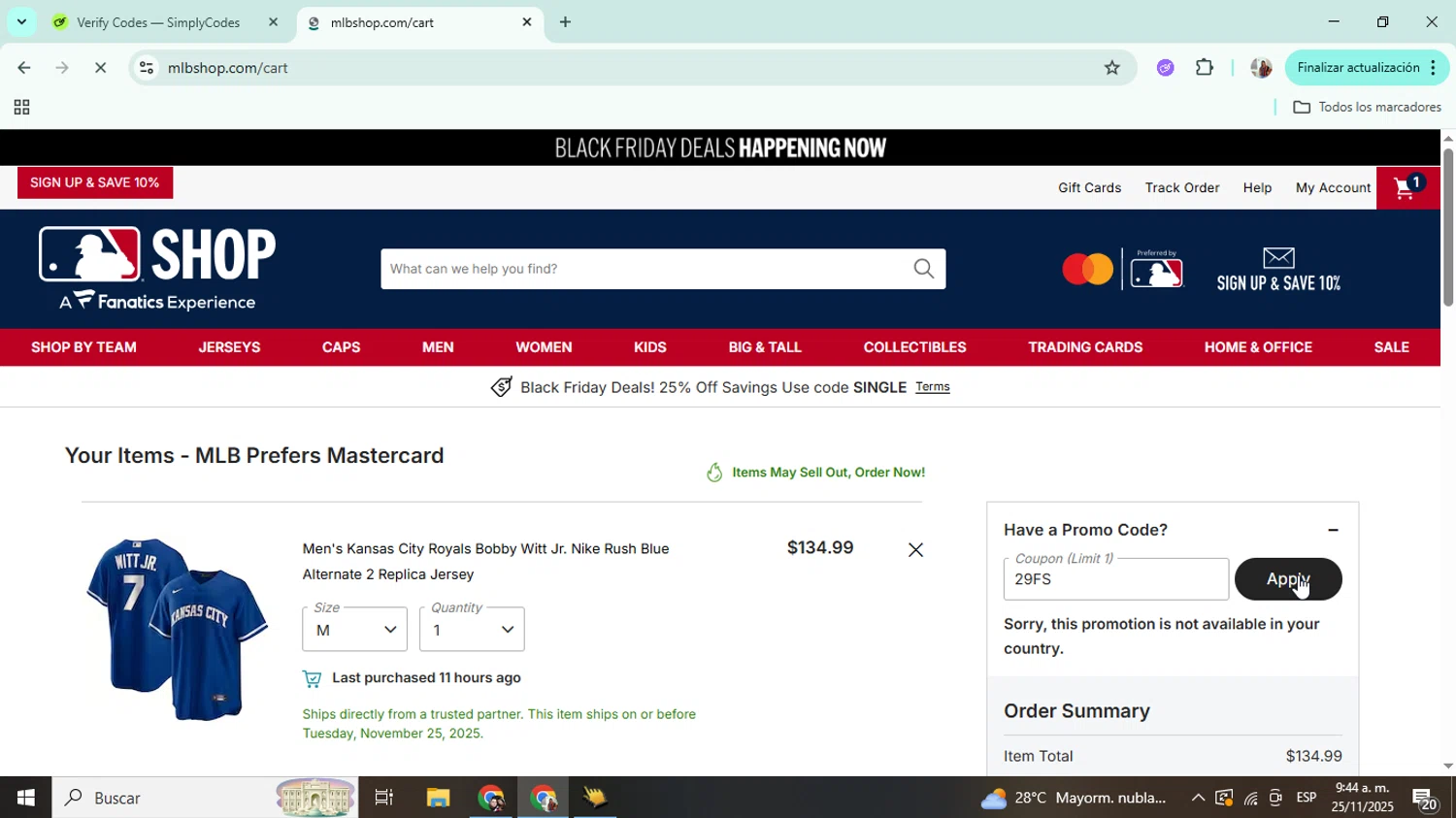Open the Windows Start menu

pos(25,798)
